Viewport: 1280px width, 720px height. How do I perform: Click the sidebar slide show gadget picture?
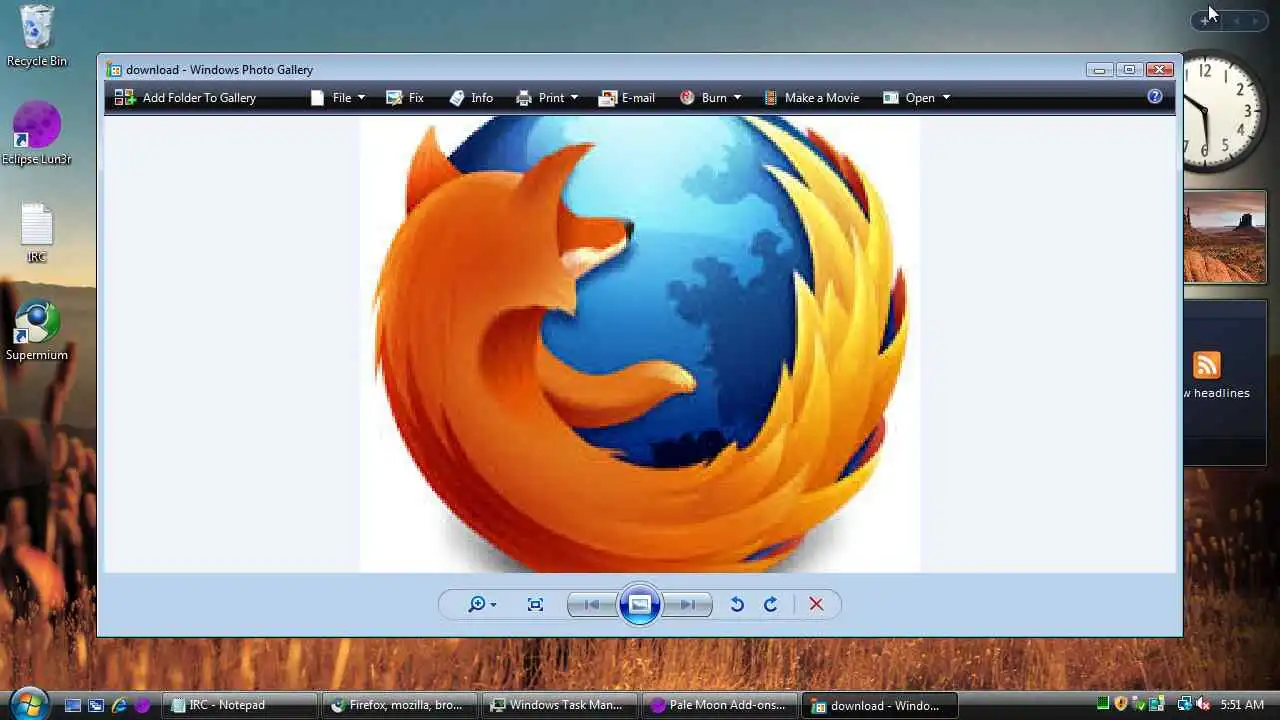[1225, 238]
